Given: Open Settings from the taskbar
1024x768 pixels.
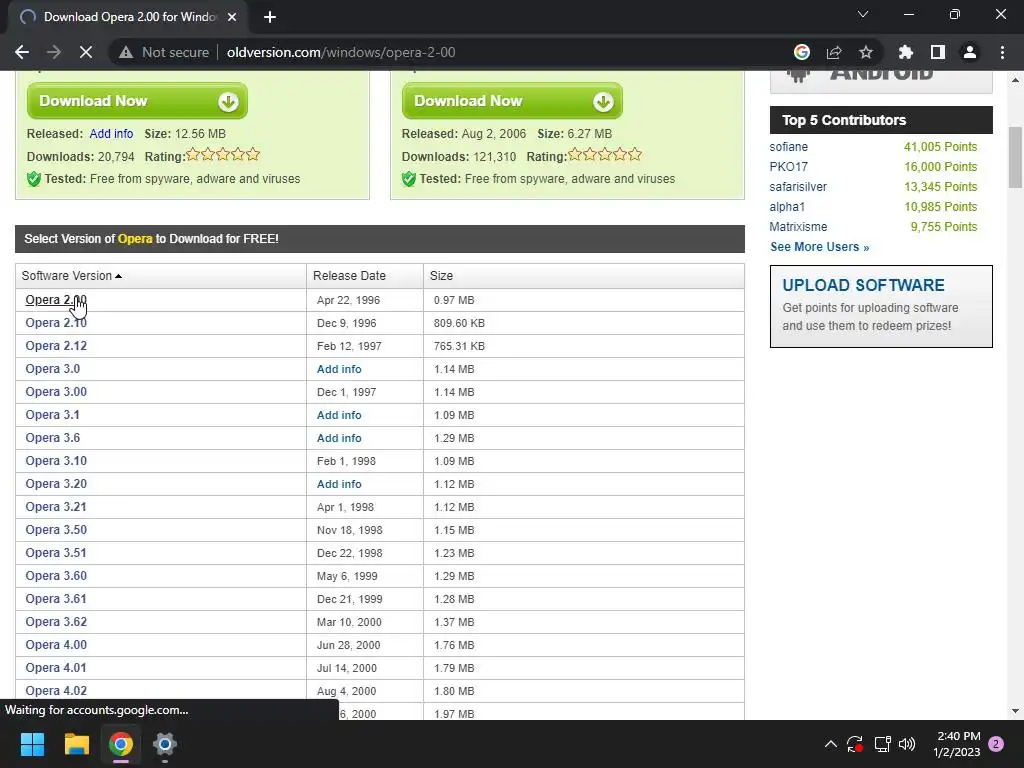Looking at the screenshot, I should pos(165,744).
